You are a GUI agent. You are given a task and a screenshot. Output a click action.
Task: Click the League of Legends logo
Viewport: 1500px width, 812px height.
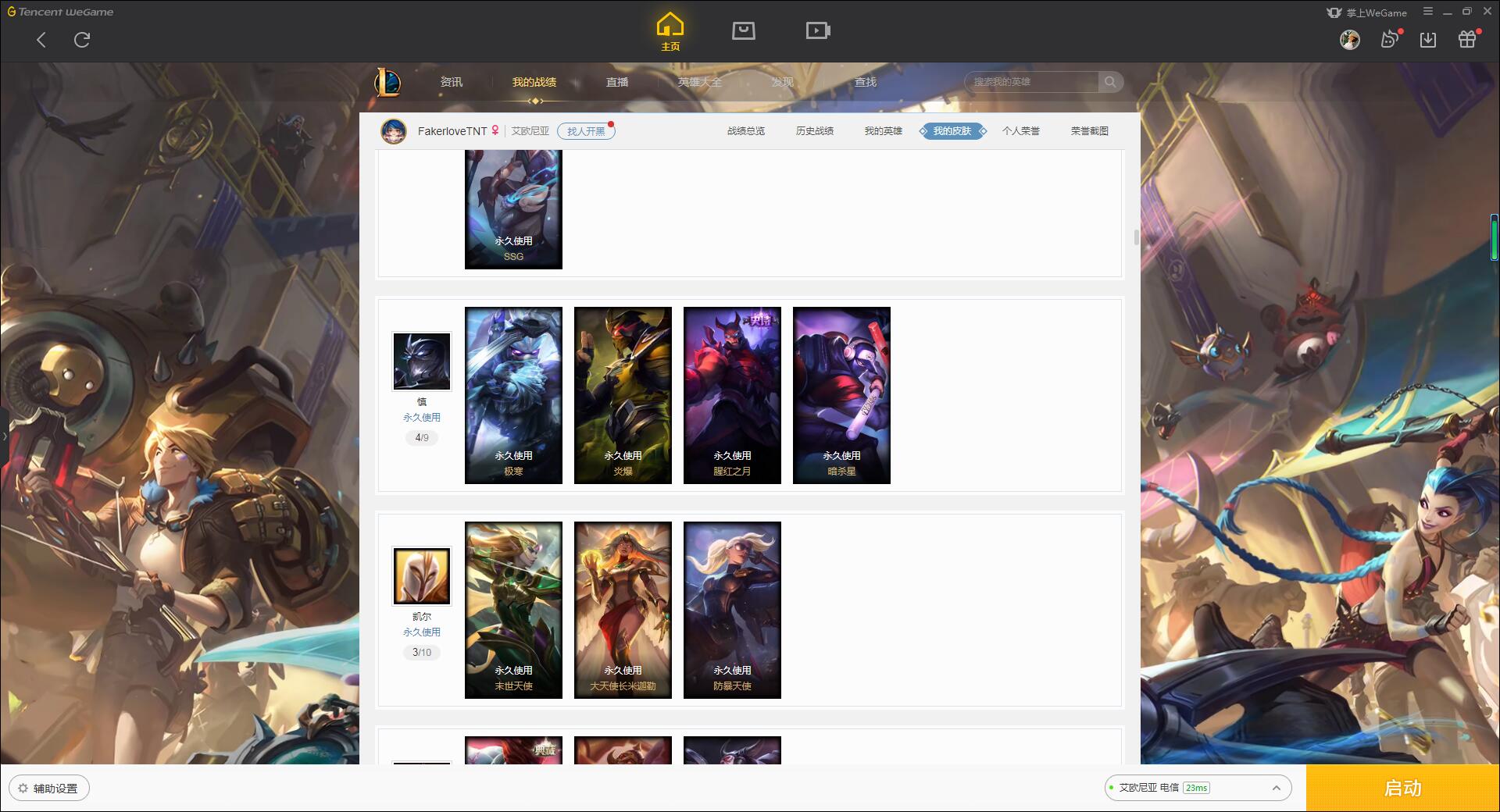click(387, 82)
